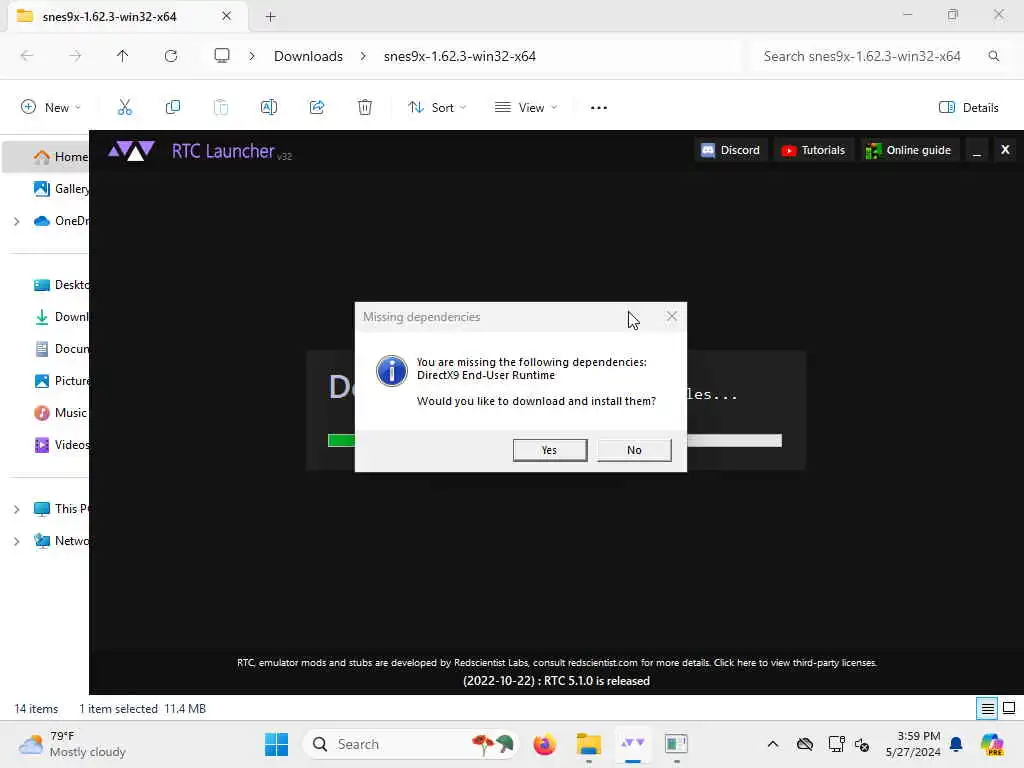This screenshot has height=768, width=1024.
Task: Click the Rename icon in File Explorer
Action: [x=269, y=108]
